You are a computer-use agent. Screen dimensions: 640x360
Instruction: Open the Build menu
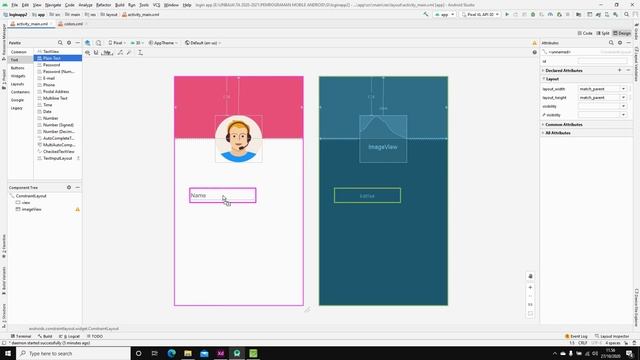pyautogui.click(x=120, y=5)
